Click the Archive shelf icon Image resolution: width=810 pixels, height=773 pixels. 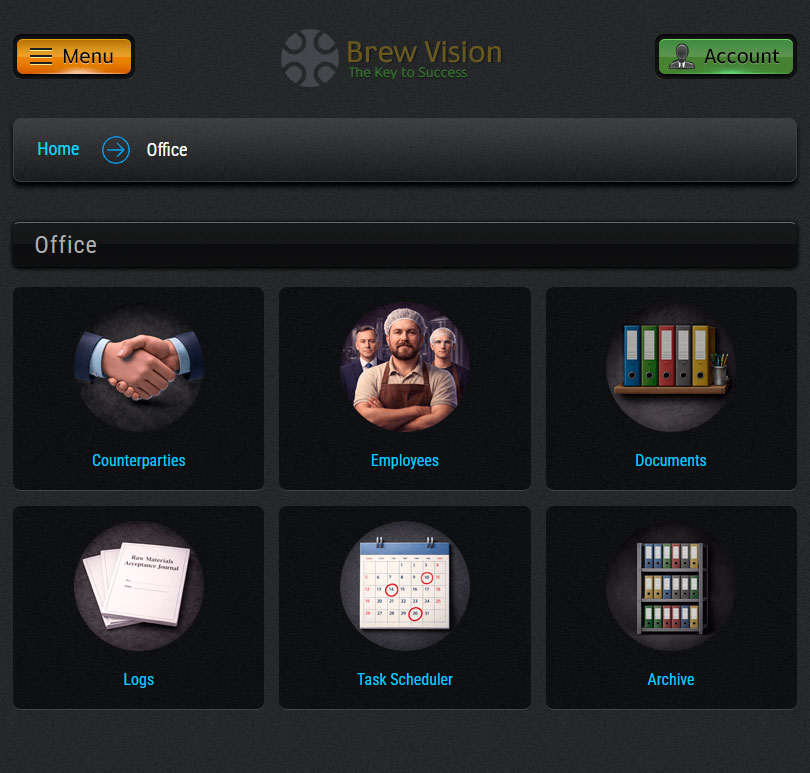(670, 586)
